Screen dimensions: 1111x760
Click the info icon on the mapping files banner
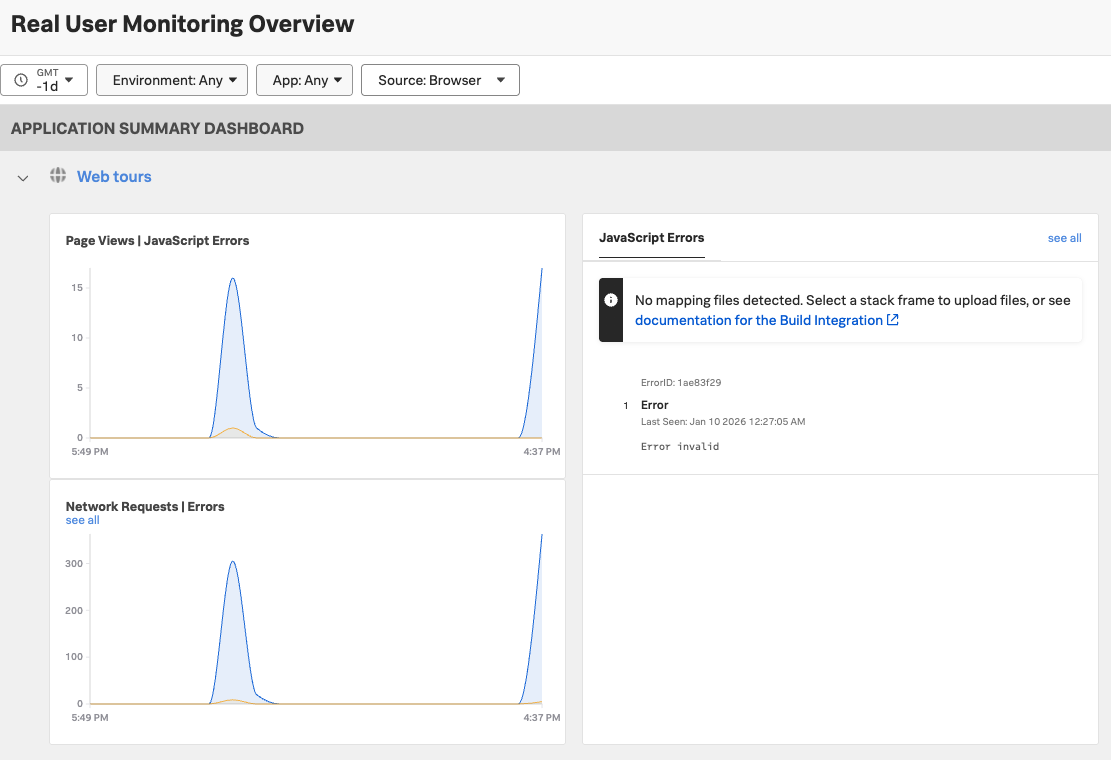coord(611,299)
